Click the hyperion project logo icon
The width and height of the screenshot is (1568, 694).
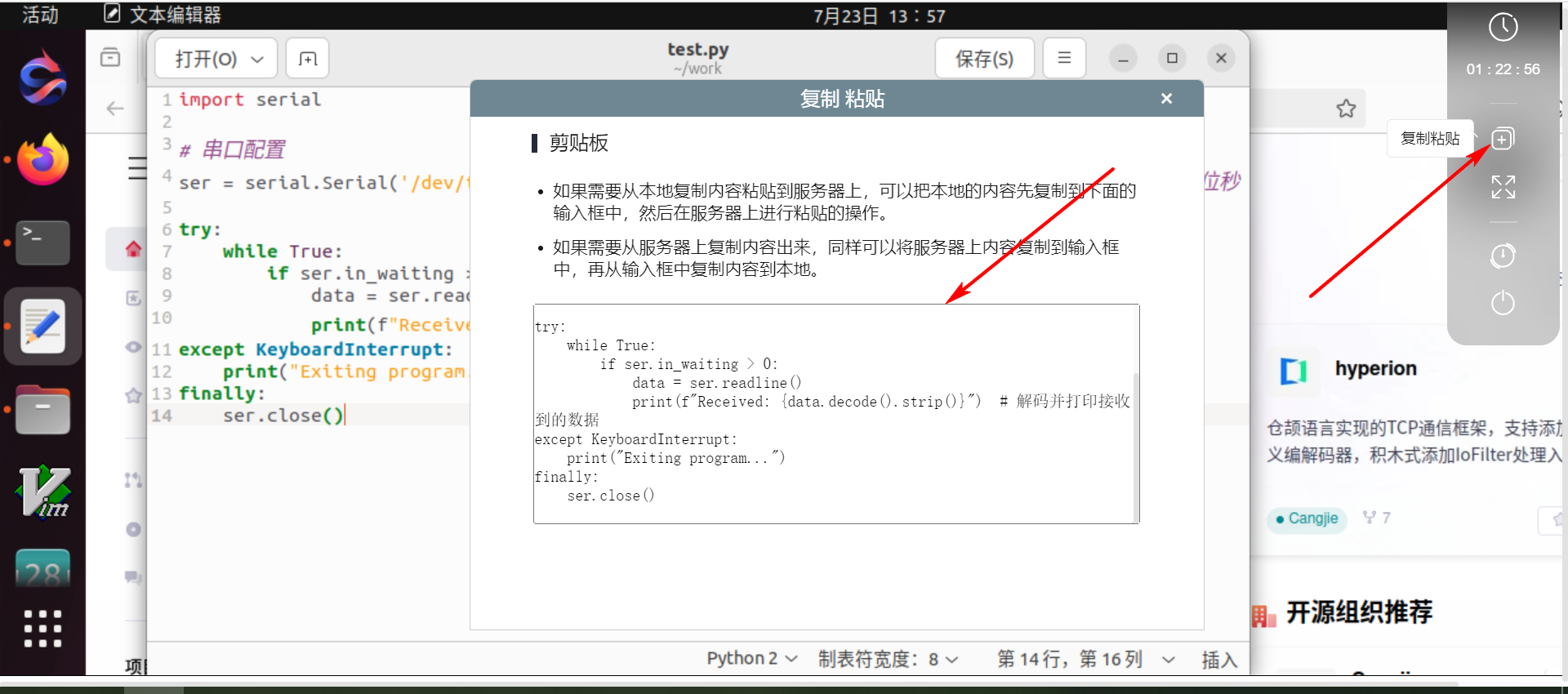[x=1294, y=370]
